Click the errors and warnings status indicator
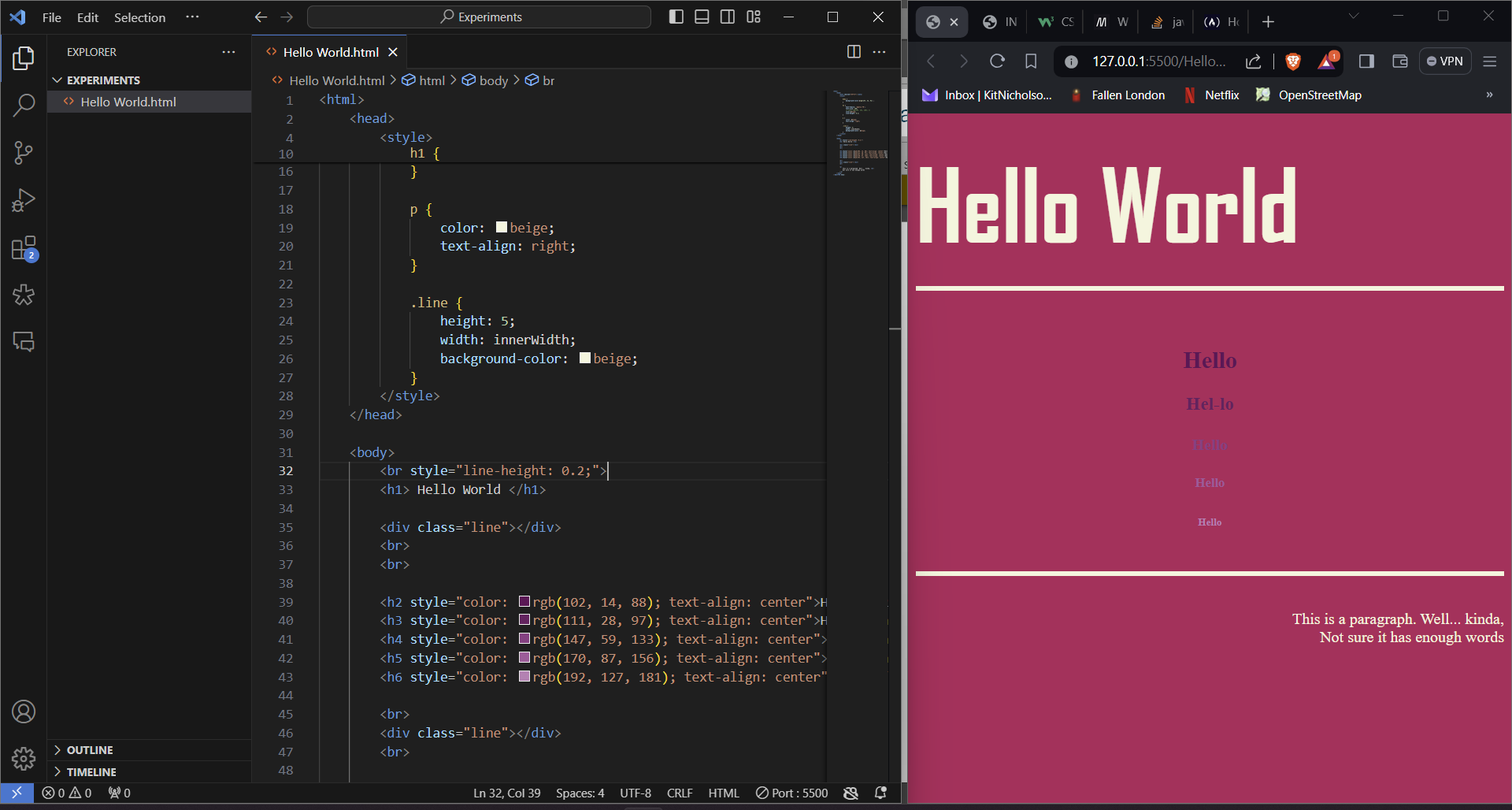This screenshot has width=1512, height=810. point(67,793)
